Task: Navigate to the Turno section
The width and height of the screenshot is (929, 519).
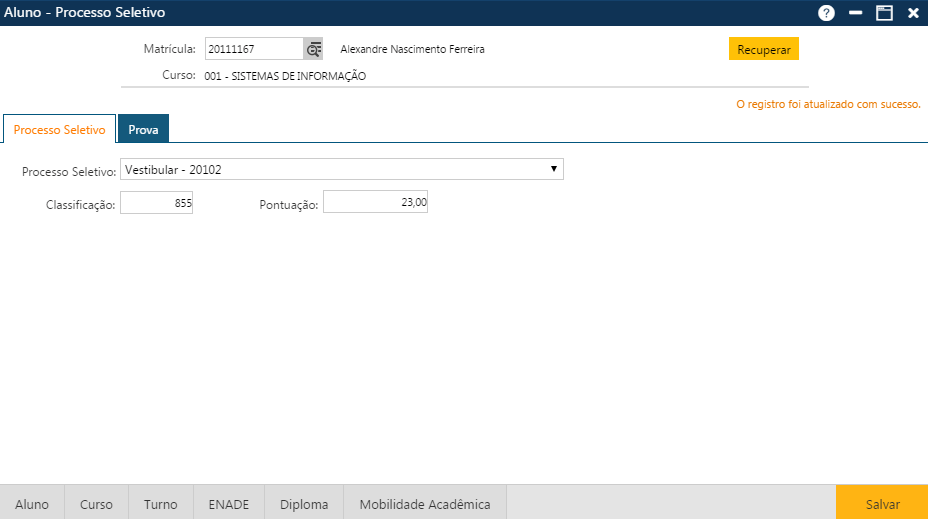Action: tap(160, 504)
